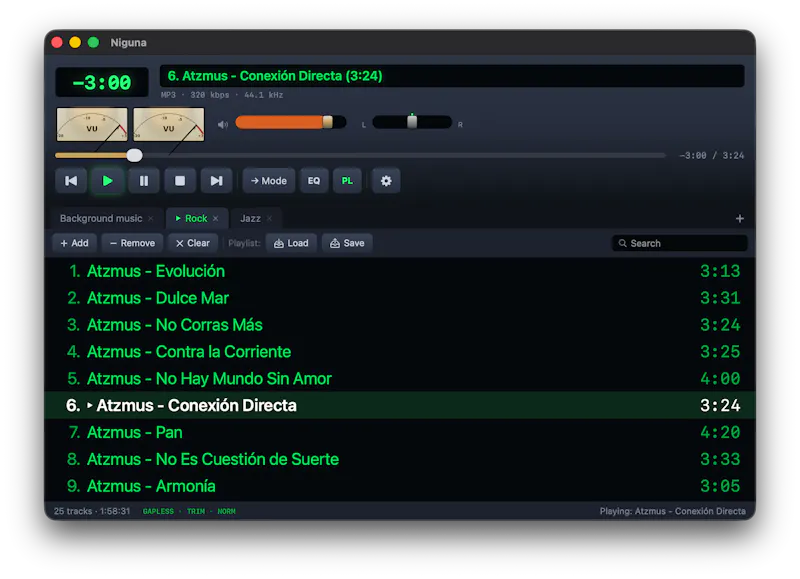Select track 3 Atzmus - No Corras Más

(400, 325)
